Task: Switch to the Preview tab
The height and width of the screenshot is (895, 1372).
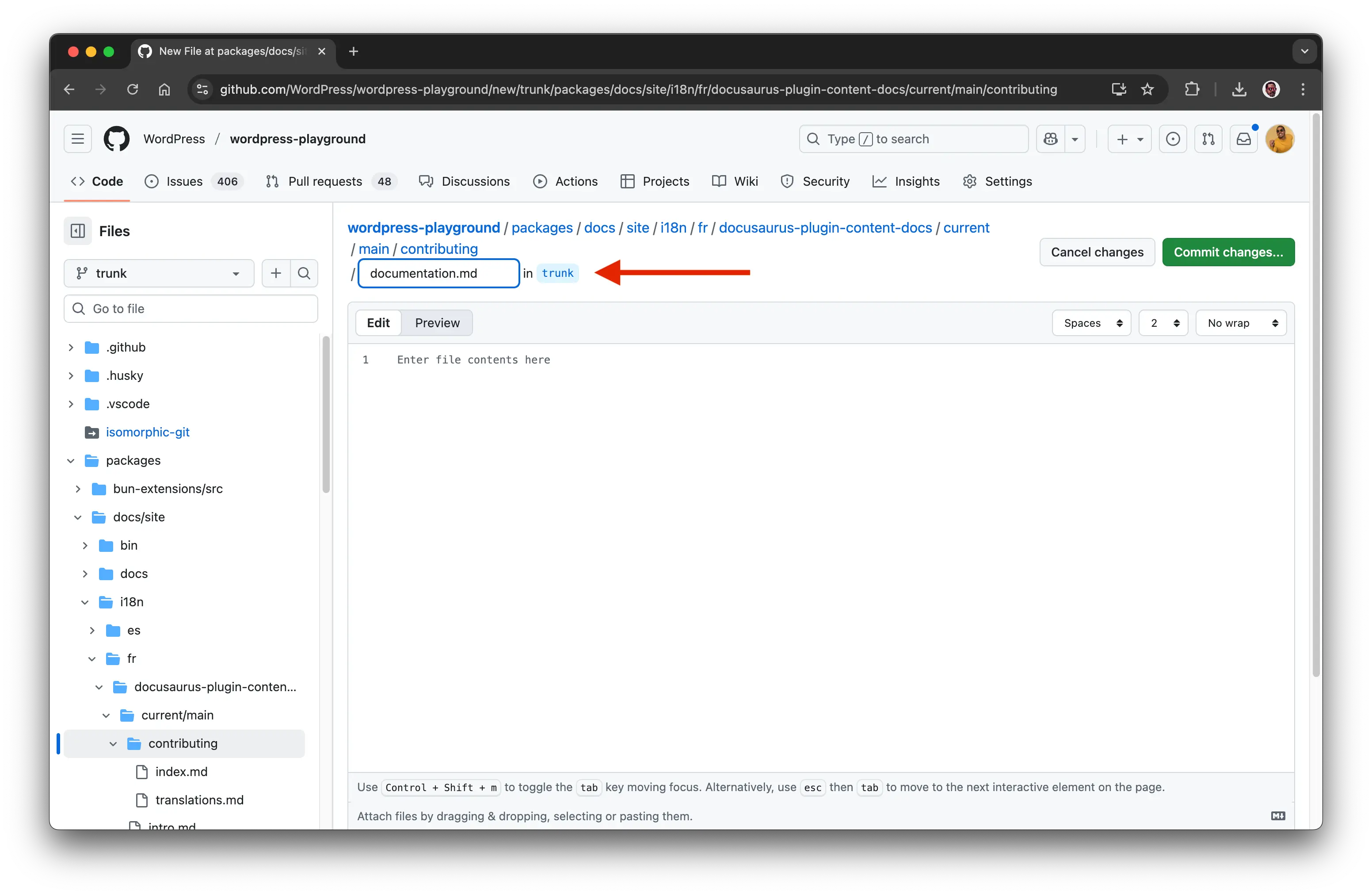Action: 437,322
